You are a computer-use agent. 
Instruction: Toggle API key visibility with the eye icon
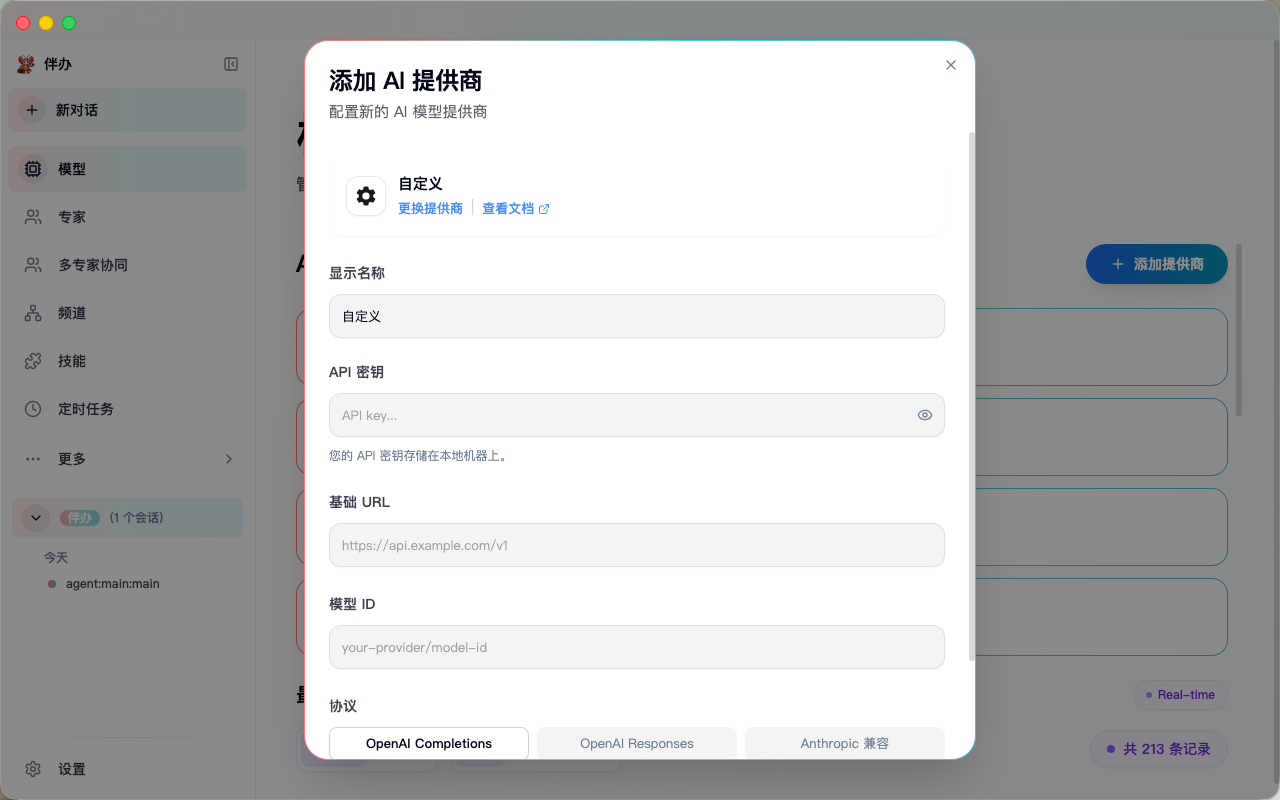(924, 415)
